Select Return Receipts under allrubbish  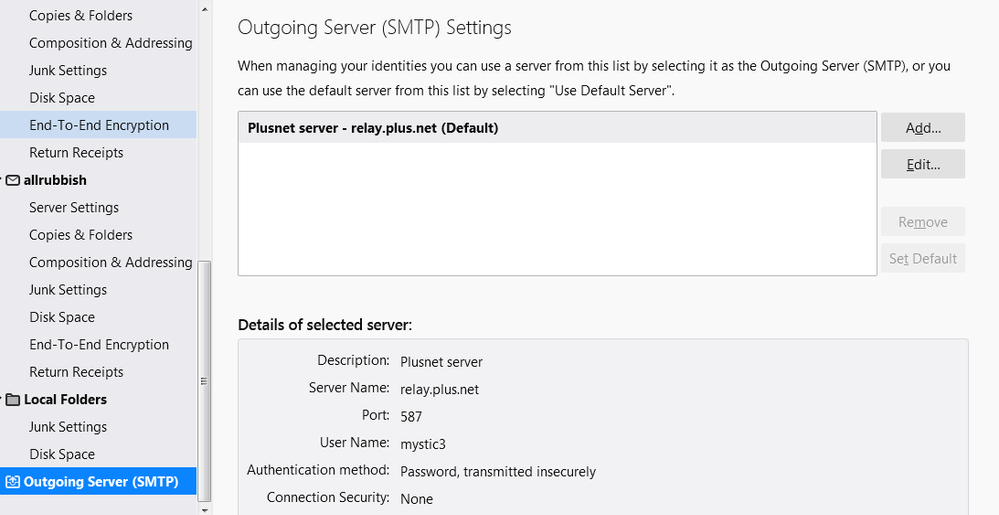coord(76,372)
